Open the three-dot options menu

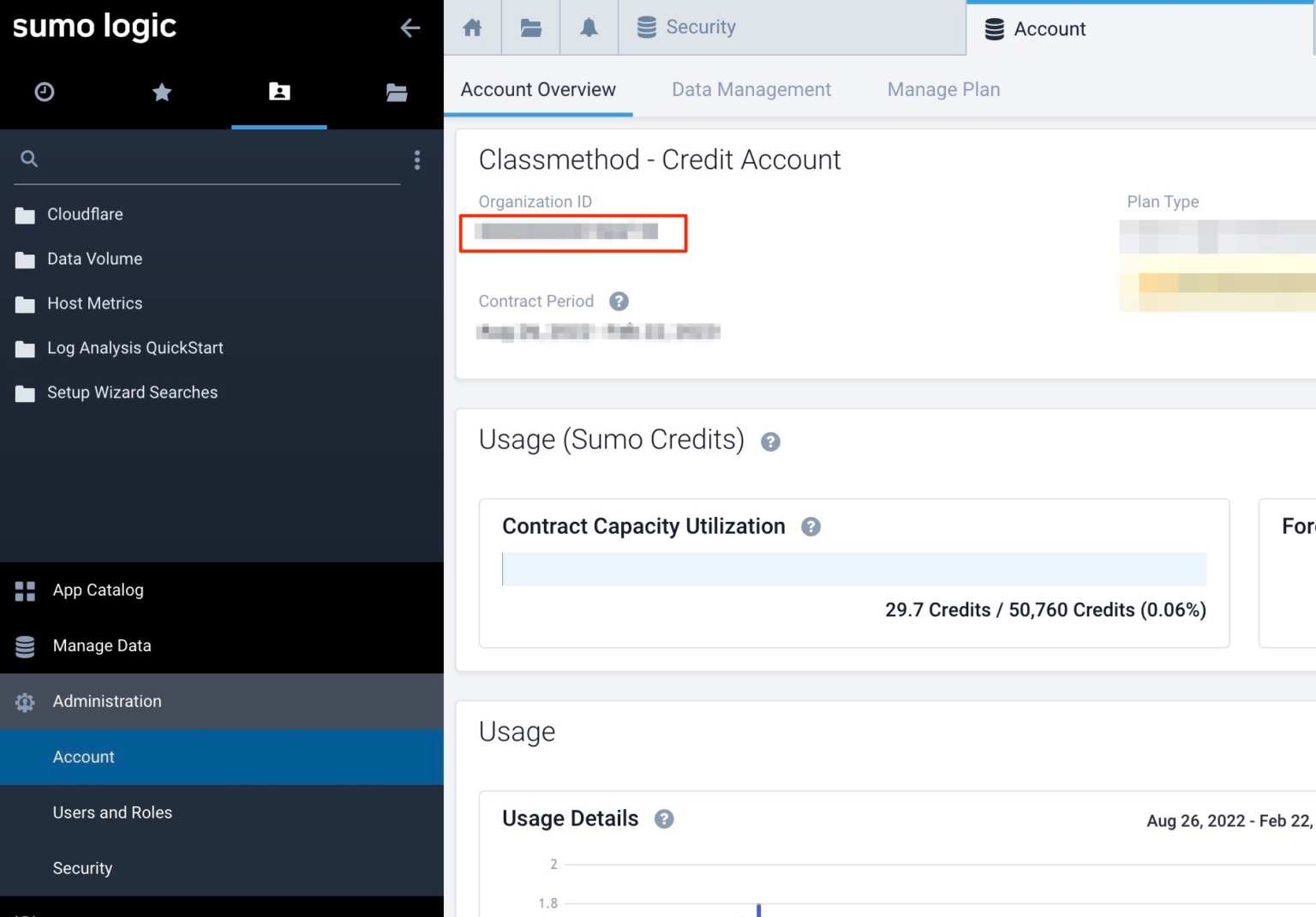pyautogui.click(x=417, y=159)
